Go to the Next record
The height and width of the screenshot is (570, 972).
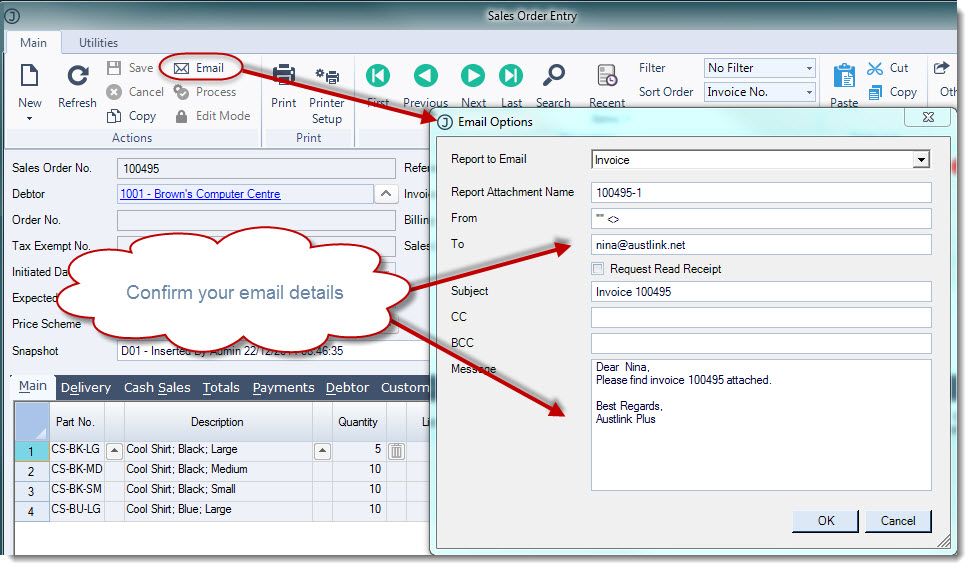(x=473, y=86)
